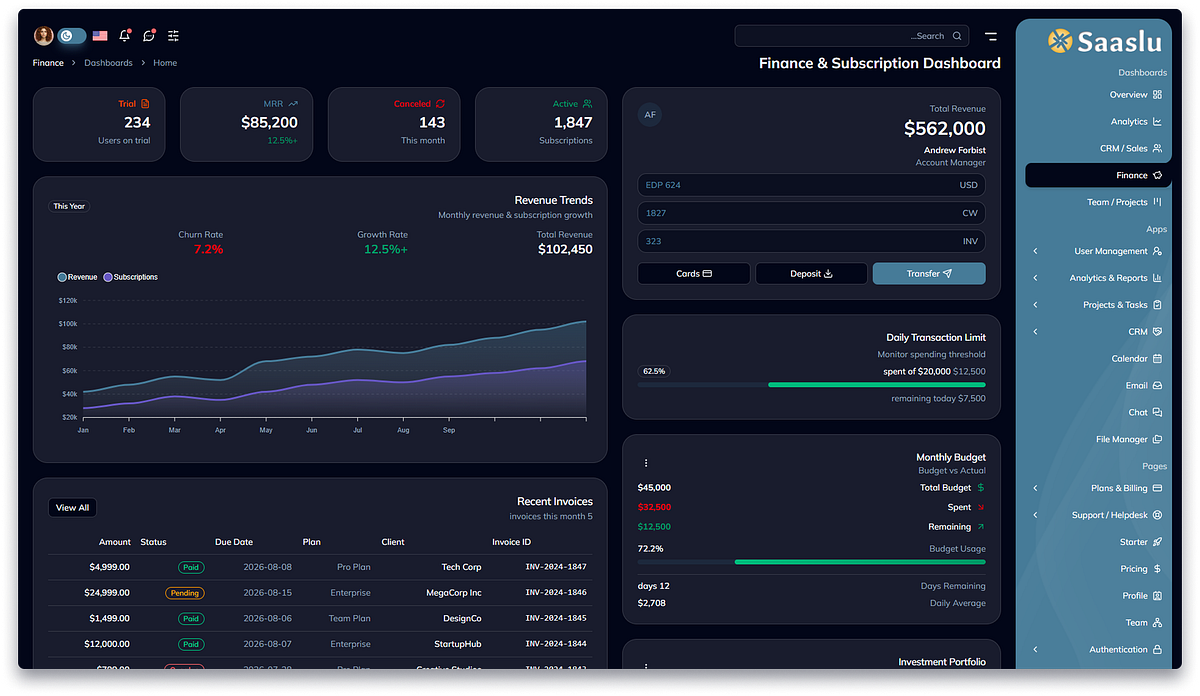Toggle the sidebar hamburger menu
This screenshot has width=1200, height=696.
pos(991,36)
